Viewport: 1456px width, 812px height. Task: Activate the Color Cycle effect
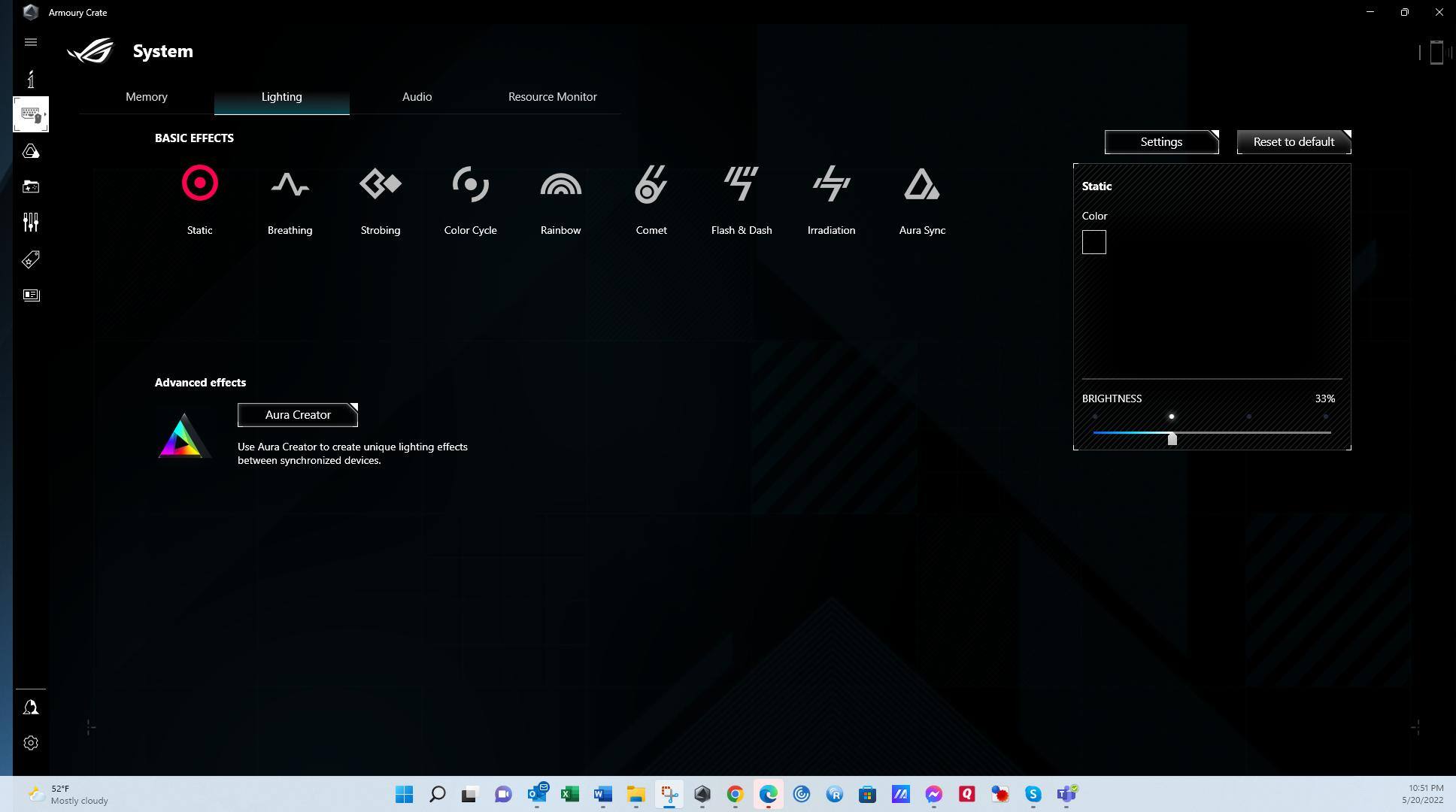click(470, 184)
